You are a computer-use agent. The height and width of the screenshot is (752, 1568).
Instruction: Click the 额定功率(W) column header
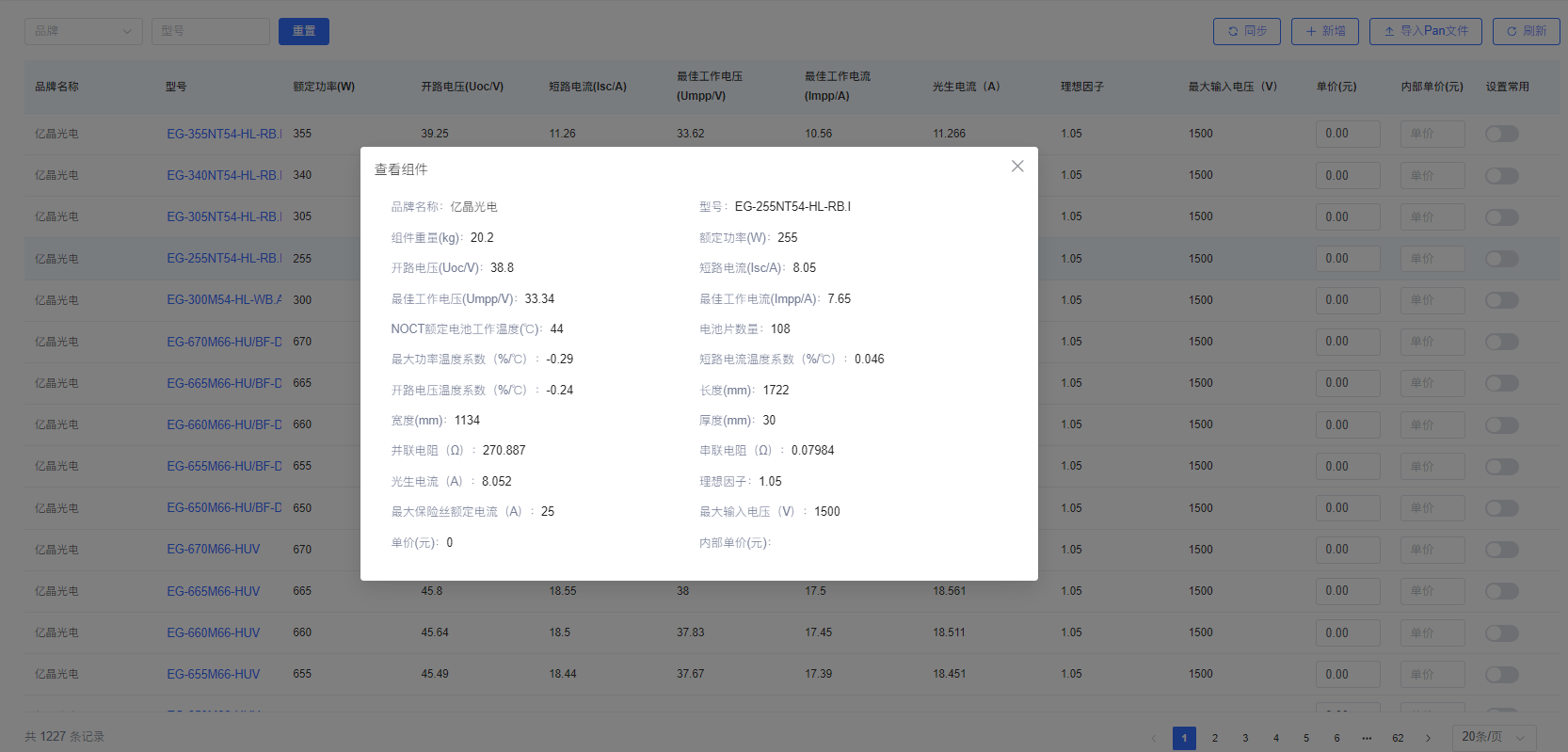pos(324,87)
